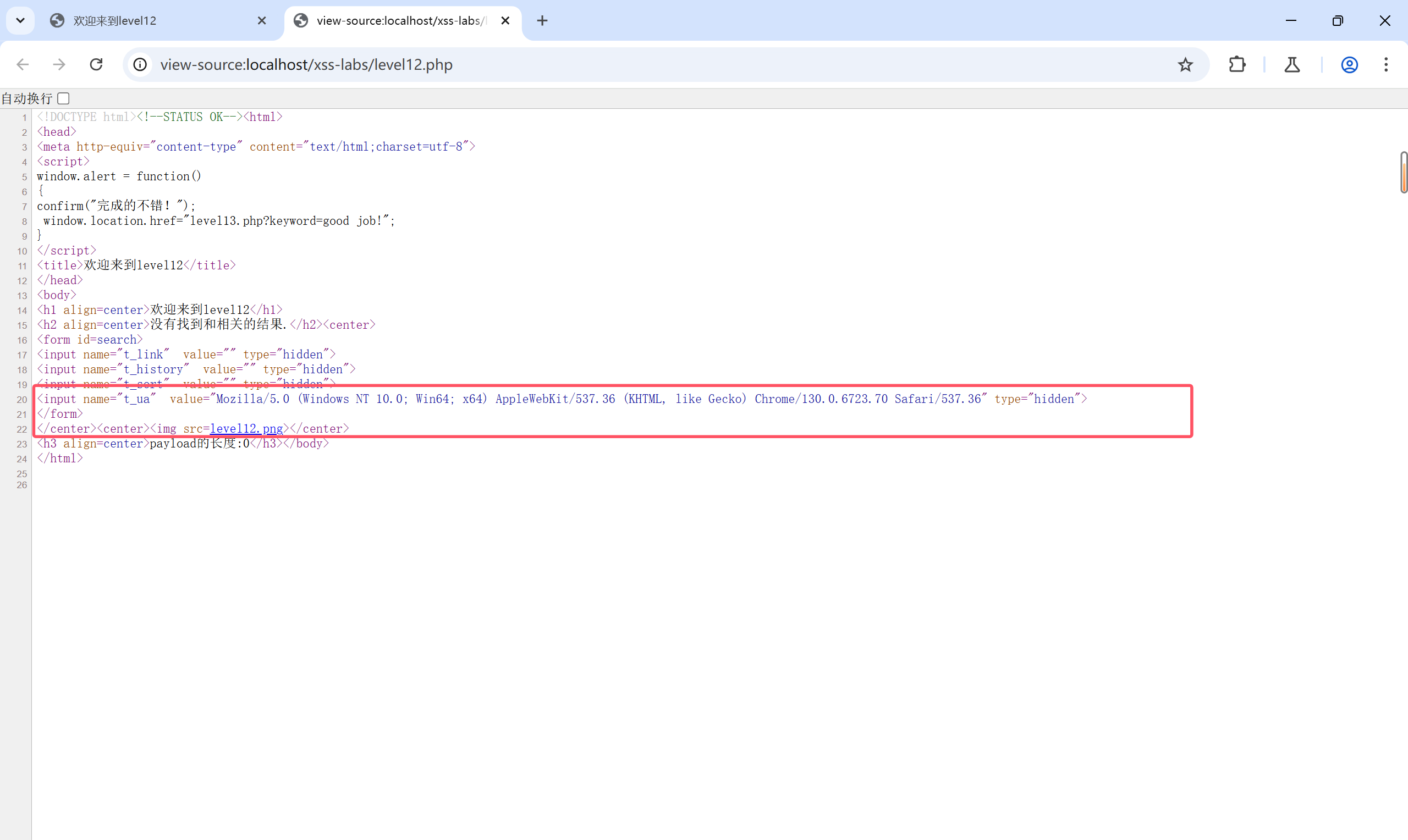Open the Extensions puzzle icon
Image resolution: width=1408 pixels, height=840 pixels.
(1237, 64)
